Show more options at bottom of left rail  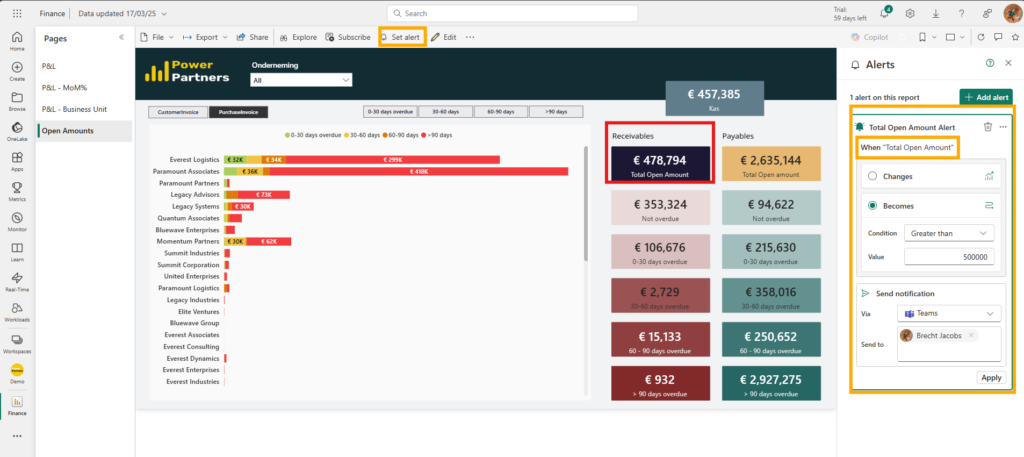click(17, 436)
